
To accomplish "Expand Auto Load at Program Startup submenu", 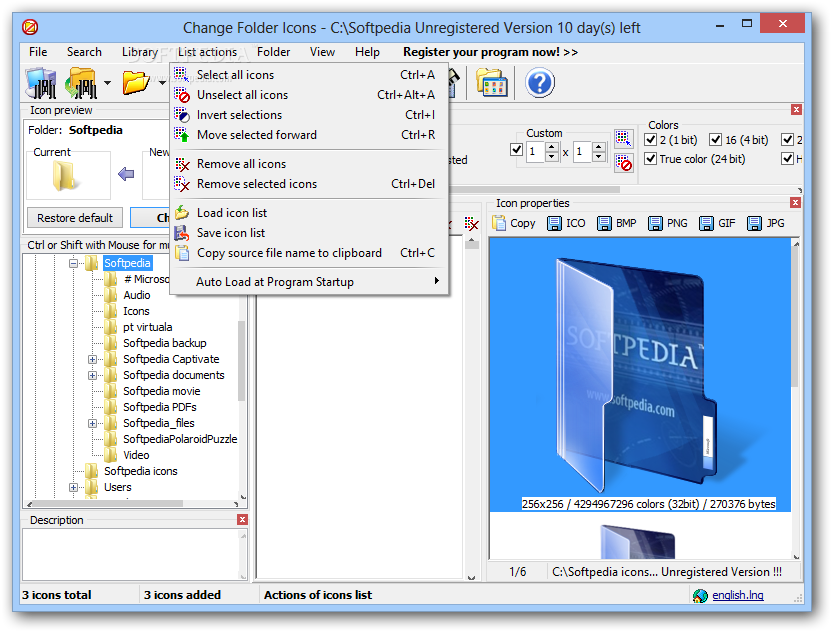I will pyautogui.click(x=309, y=282).
